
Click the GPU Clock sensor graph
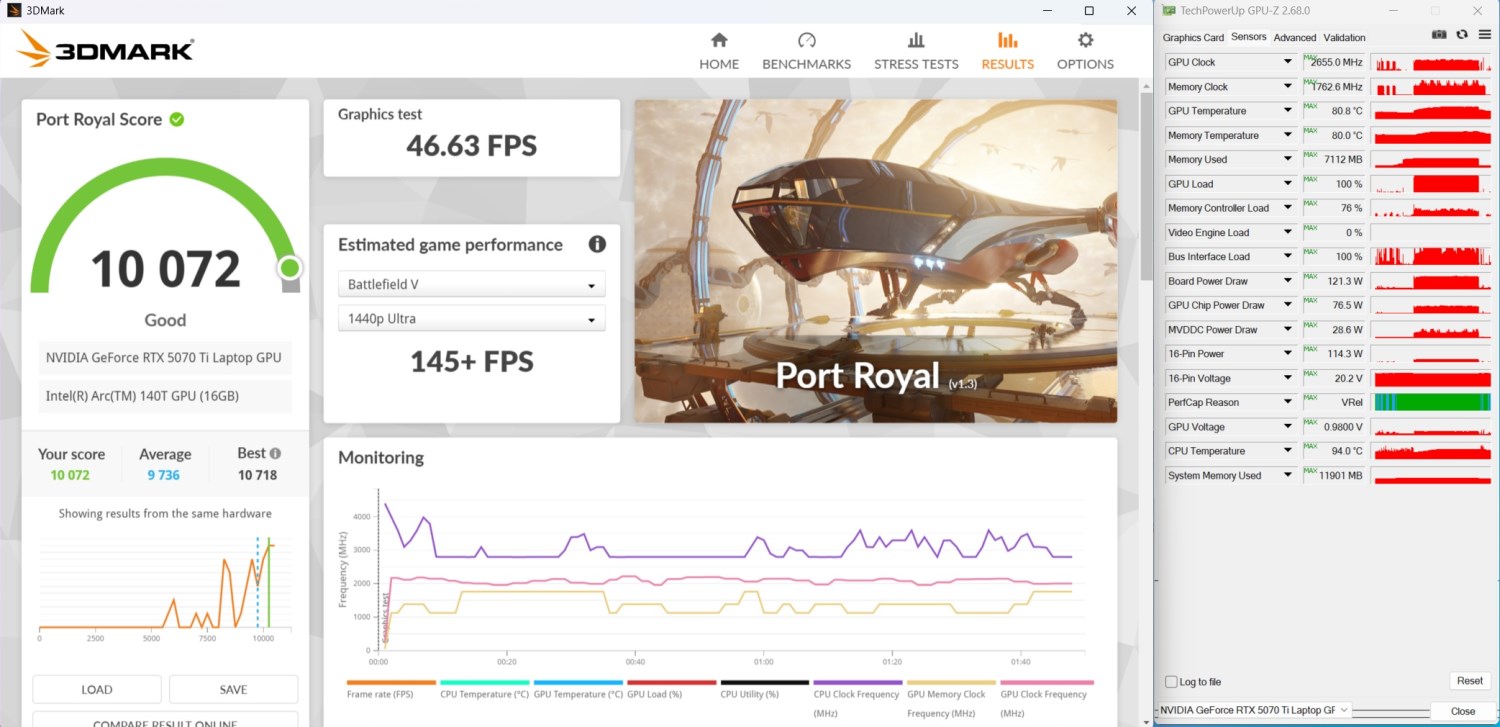click(1432, 62)
